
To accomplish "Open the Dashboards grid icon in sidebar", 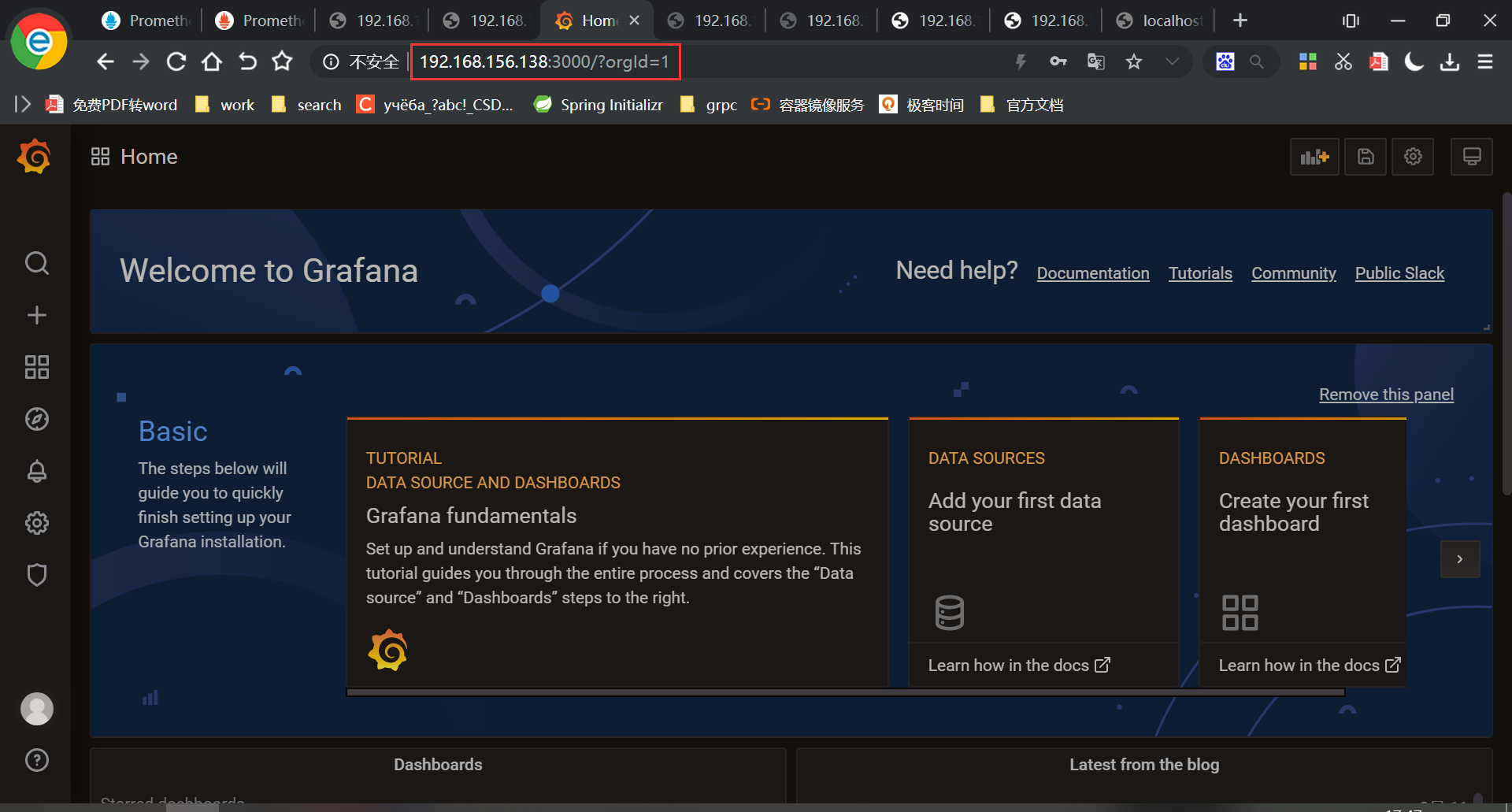I will (37, 367).
